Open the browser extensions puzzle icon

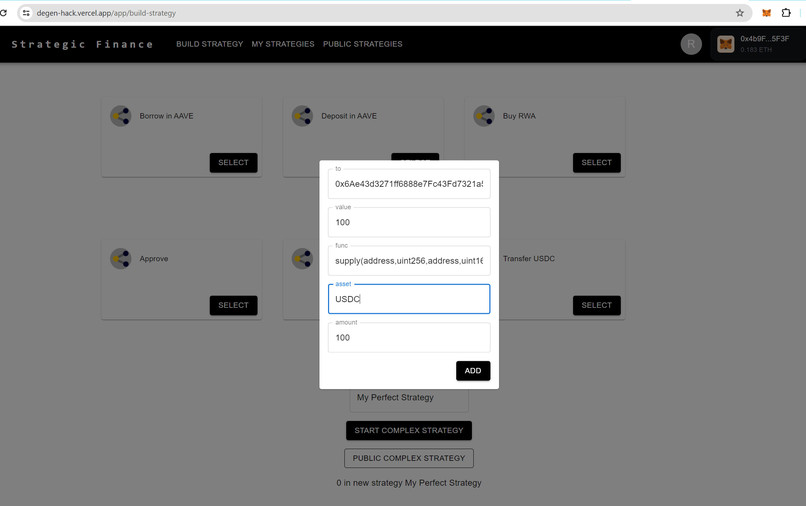(x=786, y=13)
